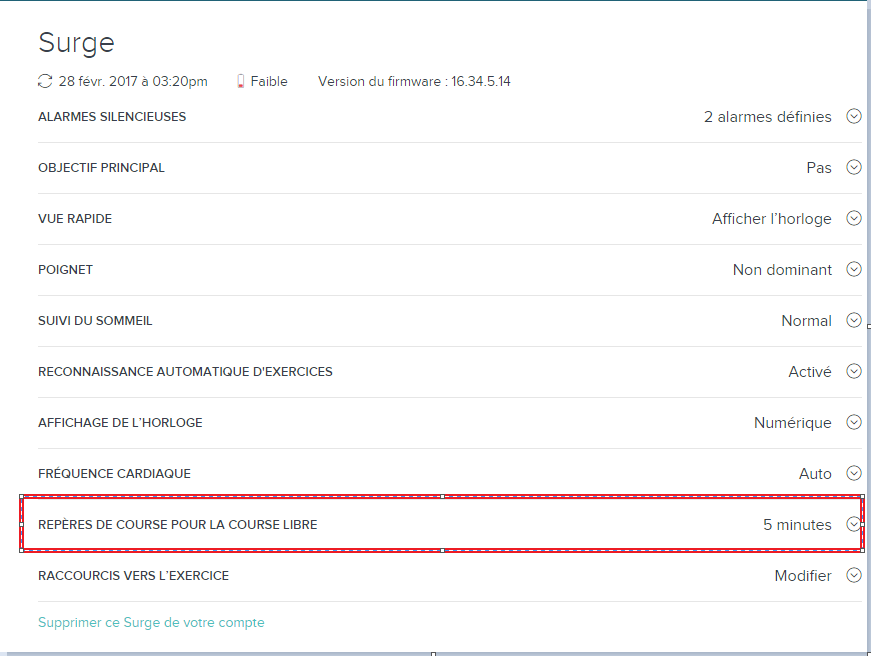Image resolution: width=871 pixels, height=656 pixels.
Task: Click the 'Activé' value
Action: point(810,372)
